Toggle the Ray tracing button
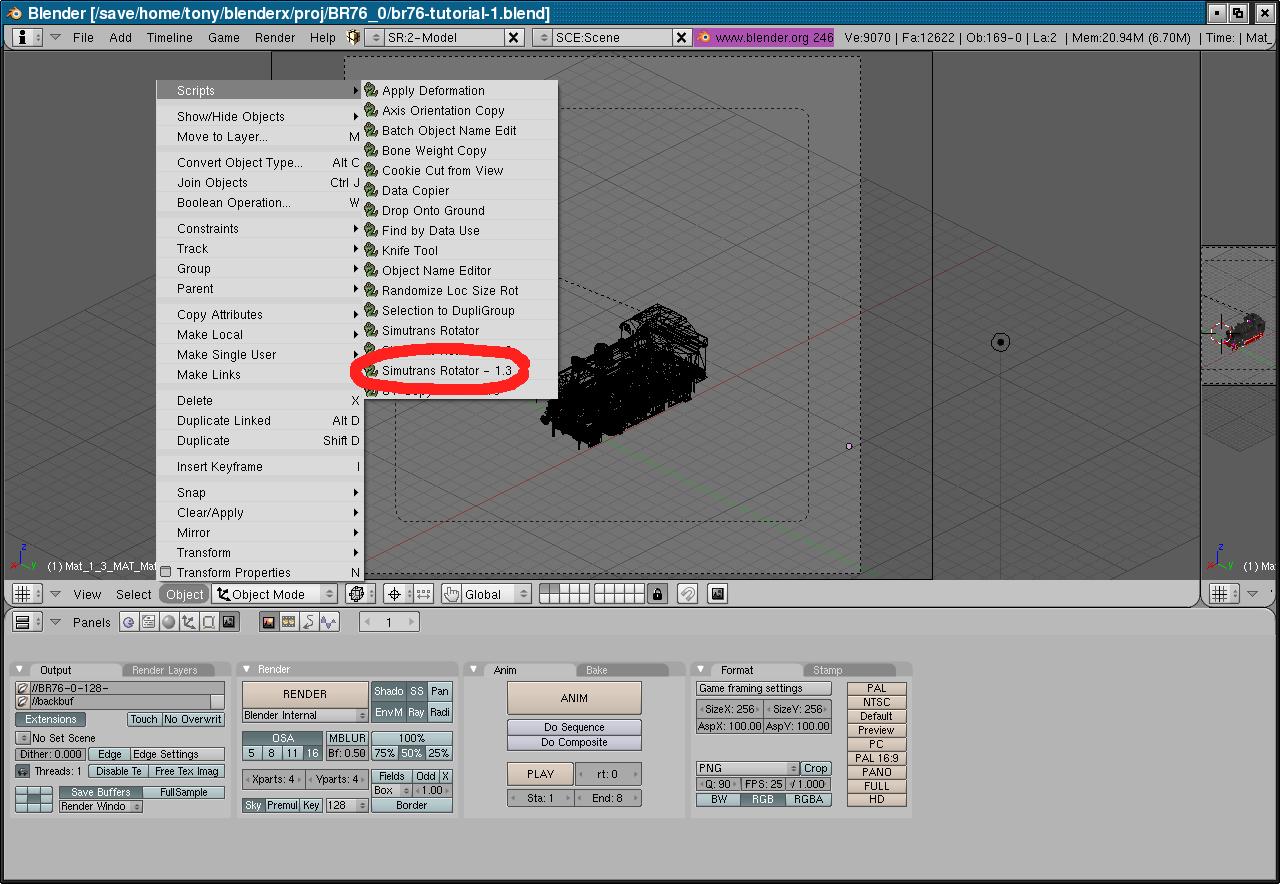 [x=416, y=712]
